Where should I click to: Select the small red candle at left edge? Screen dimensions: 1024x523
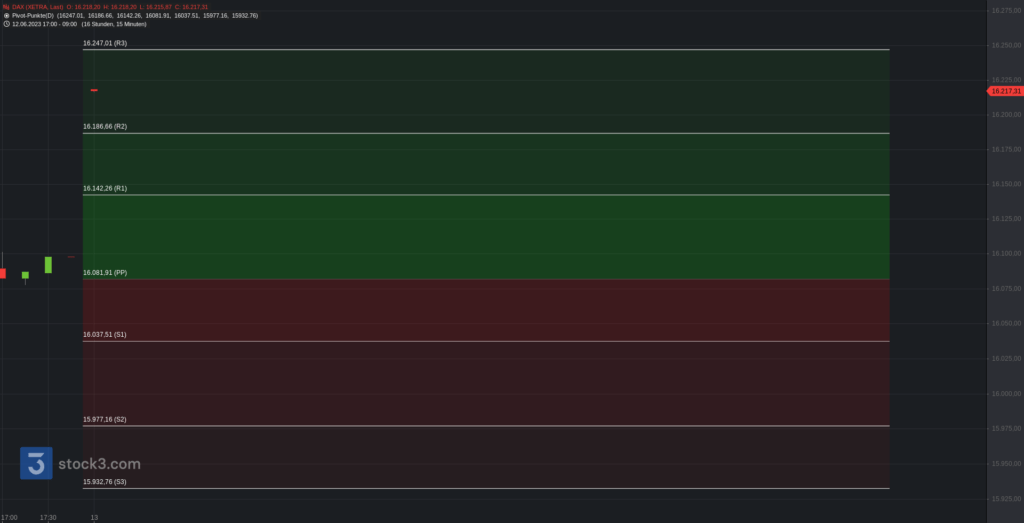tap(3, 273)
